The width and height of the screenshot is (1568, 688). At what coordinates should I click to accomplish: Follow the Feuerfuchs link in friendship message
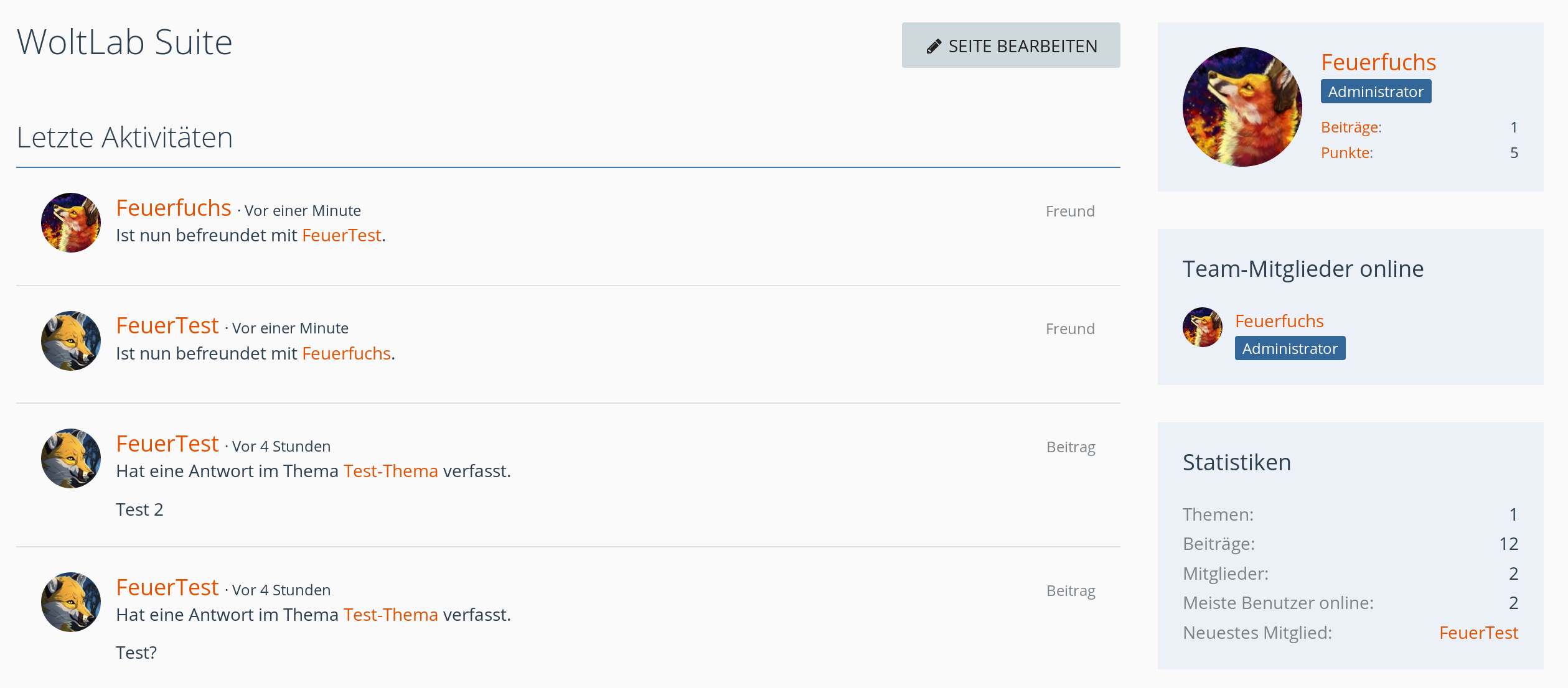tap(346, 354)
